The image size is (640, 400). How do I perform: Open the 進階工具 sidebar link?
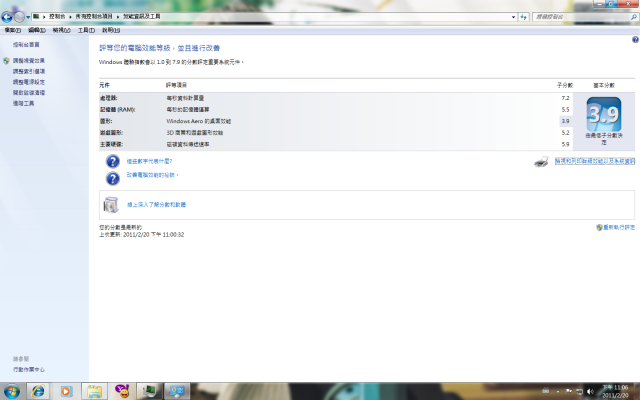(x=23, y=103)
